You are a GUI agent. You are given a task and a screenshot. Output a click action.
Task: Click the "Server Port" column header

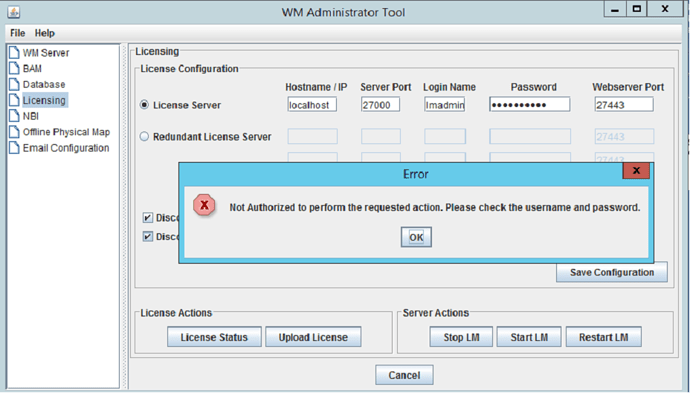[385, 87]
